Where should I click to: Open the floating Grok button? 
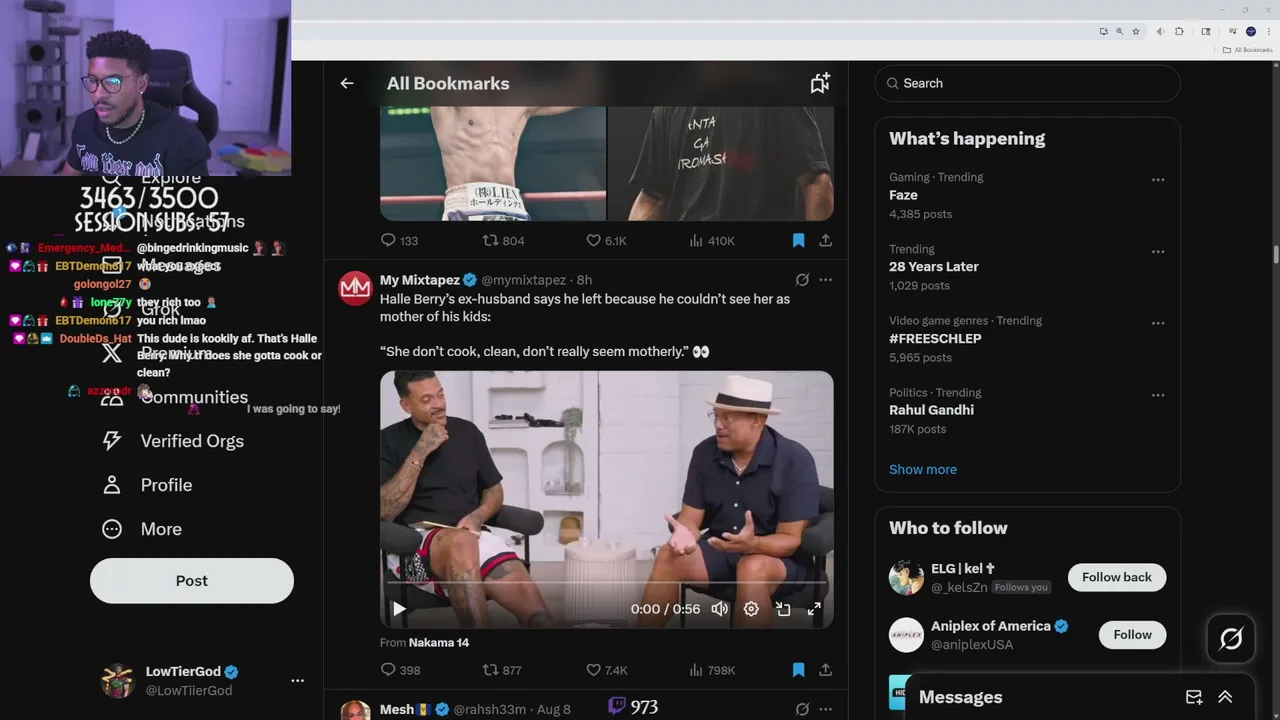point(1231,638)
